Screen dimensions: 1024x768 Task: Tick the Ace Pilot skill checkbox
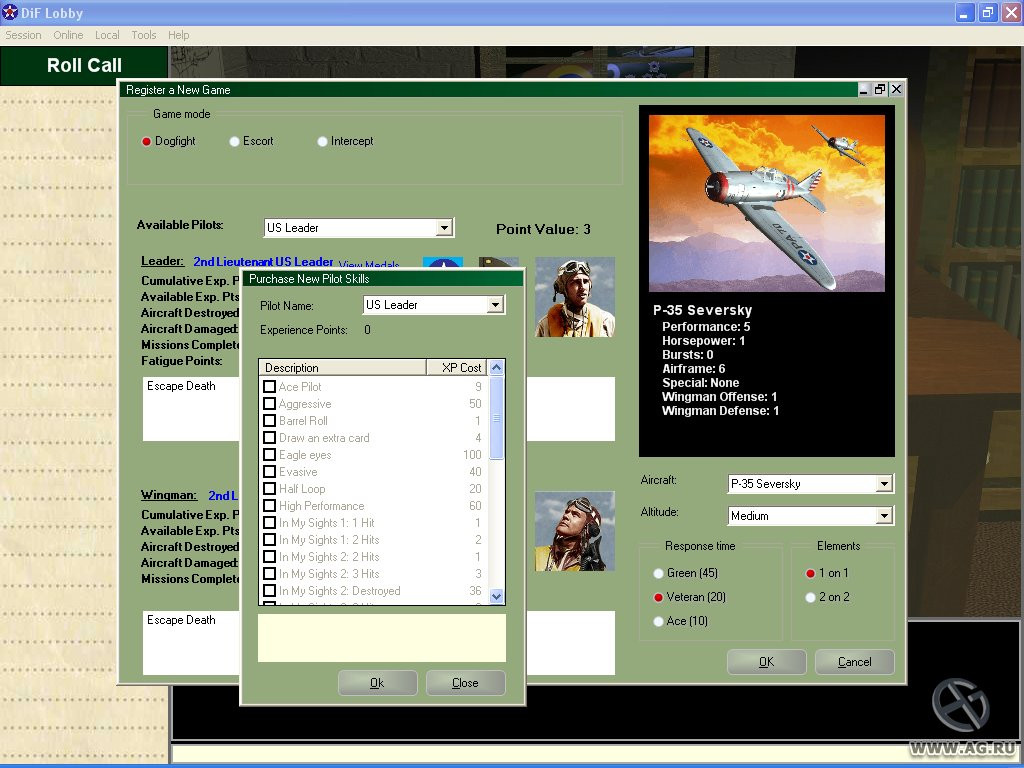click(269, 387)
